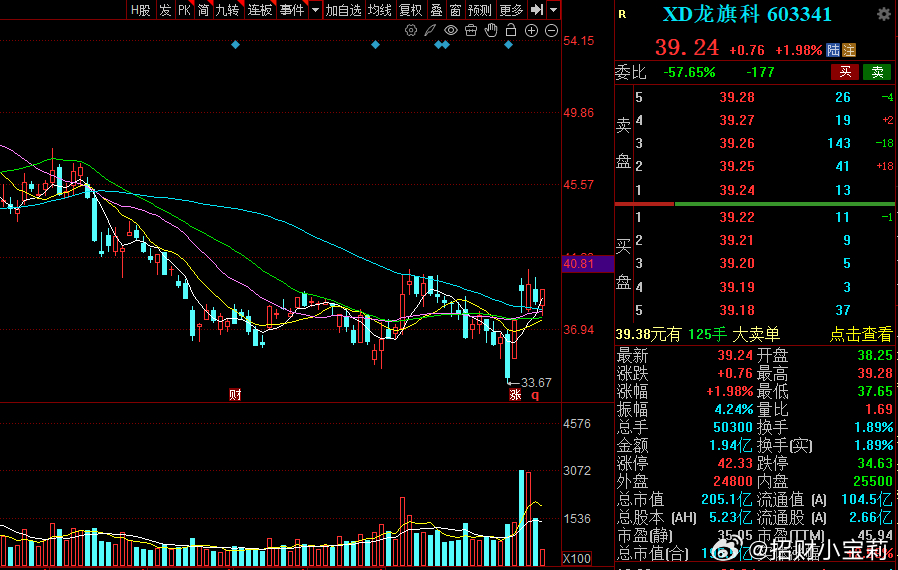Click the arrow-to-bar collapse icon in toolbar
The height and width of the screenshot is (570, 898).
(x=537, y=10)
